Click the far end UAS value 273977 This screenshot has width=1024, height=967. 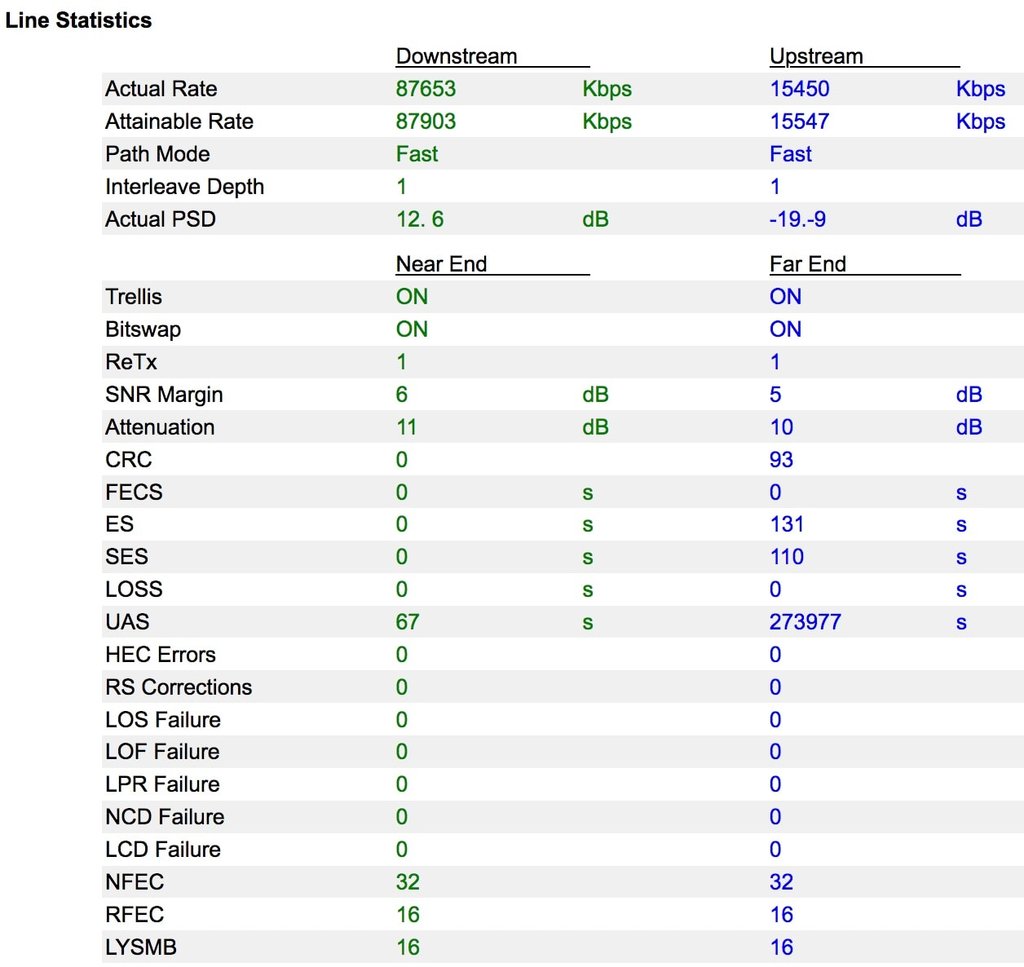[x=805, y=622]
